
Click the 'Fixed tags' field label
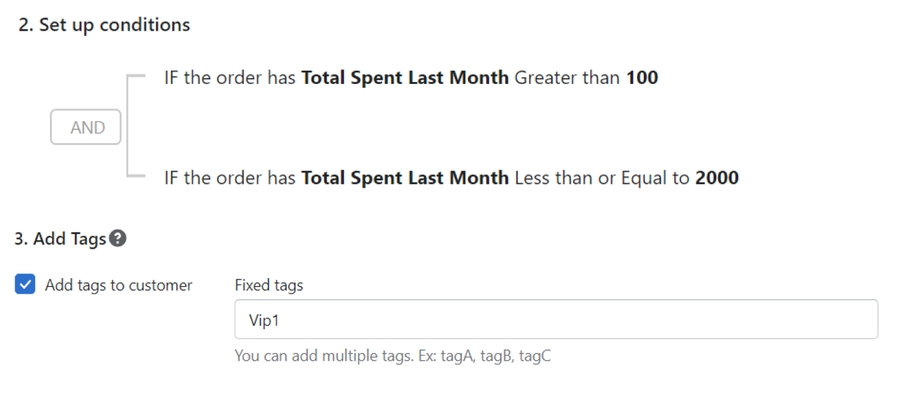pos(268,285)
